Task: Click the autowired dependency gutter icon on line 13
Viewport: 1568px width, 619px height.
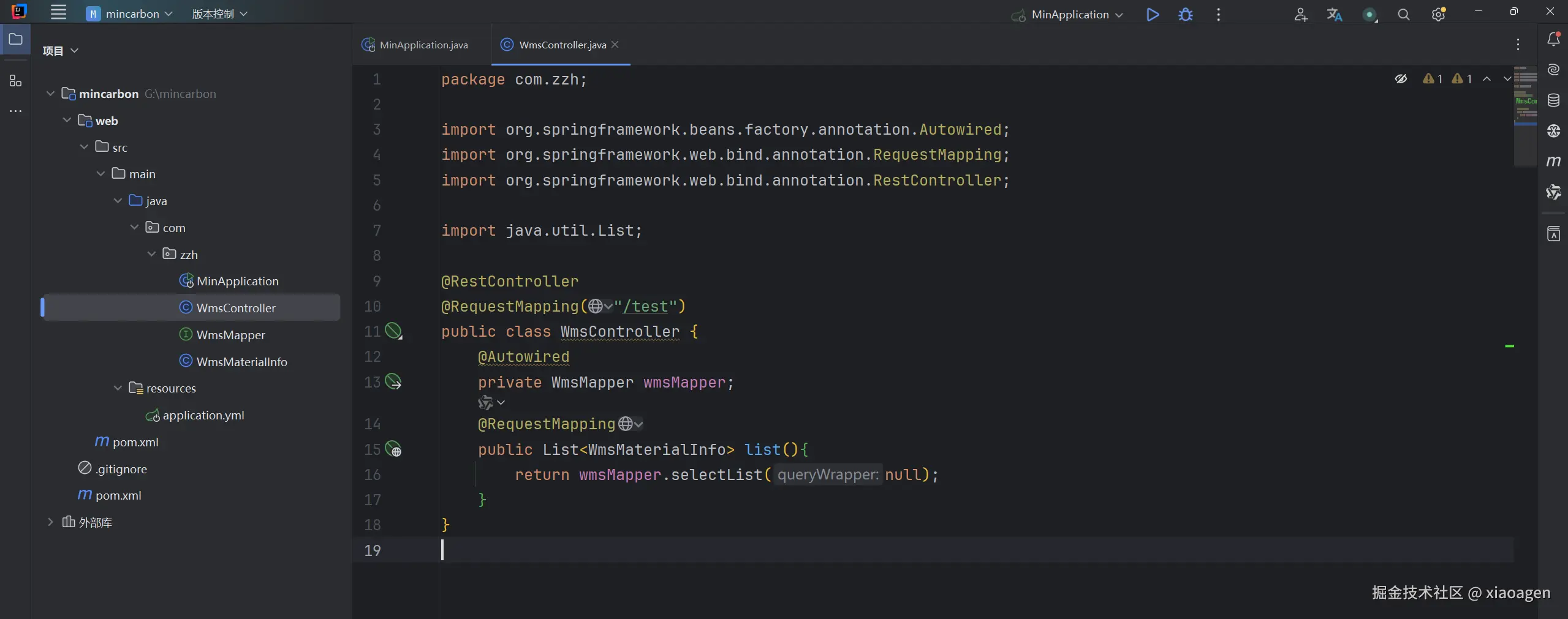Action: (393, 382)
